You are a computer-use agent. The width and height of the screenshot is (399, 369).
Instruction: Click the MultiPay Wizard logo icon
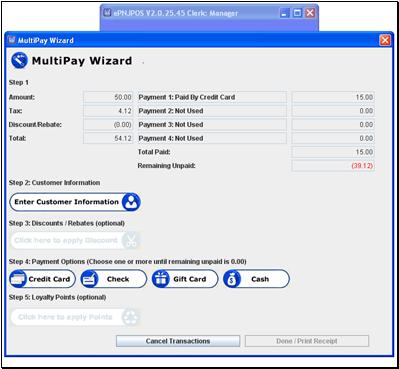(19, 61)
